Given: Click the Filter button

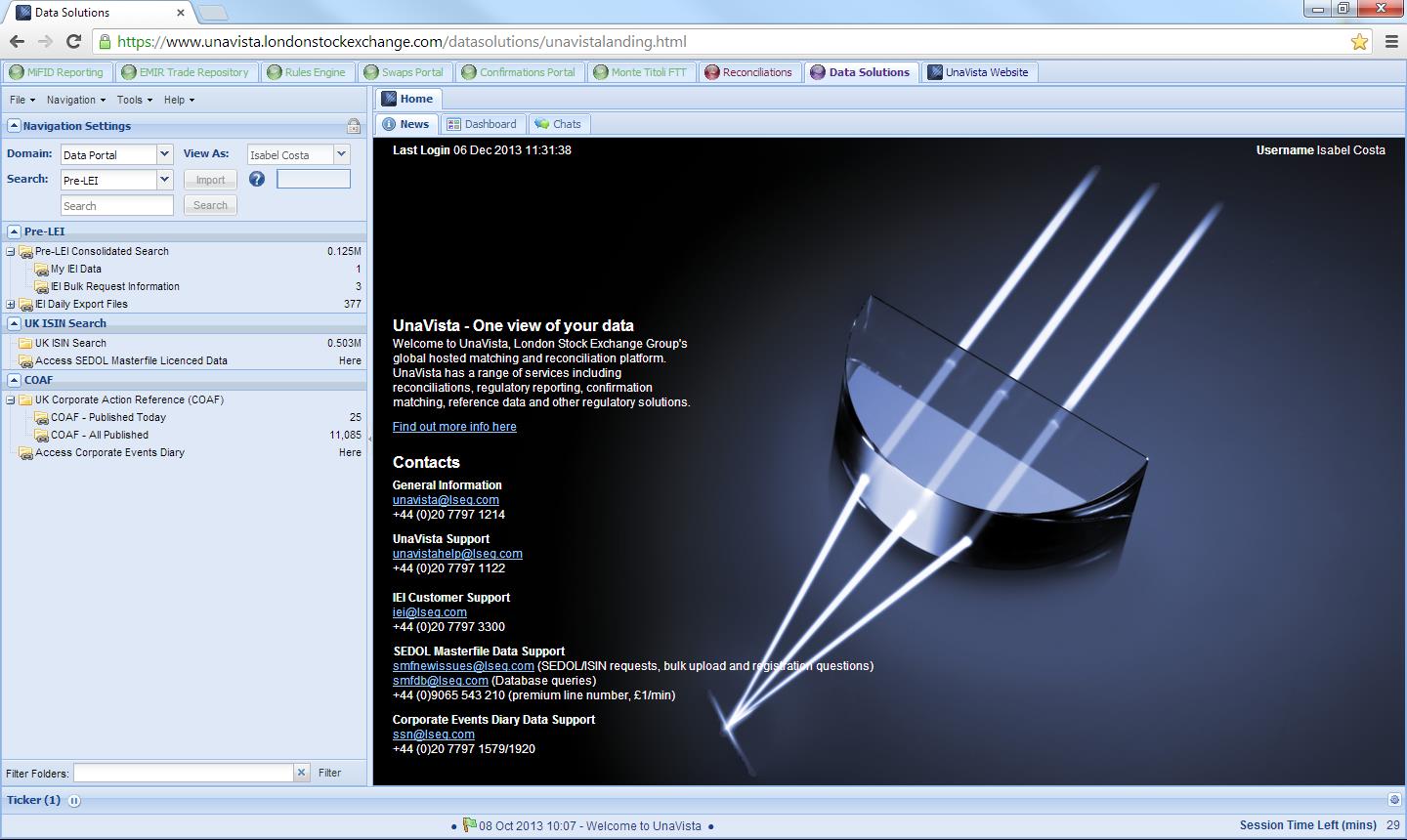Looking at the screenshot, I should [x=329, y=773].
